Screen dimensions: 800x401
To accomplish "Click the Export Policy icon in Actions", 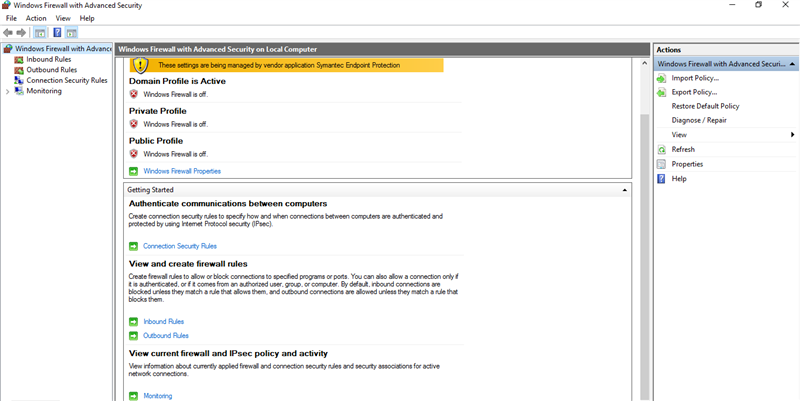I will coord(661,92).
